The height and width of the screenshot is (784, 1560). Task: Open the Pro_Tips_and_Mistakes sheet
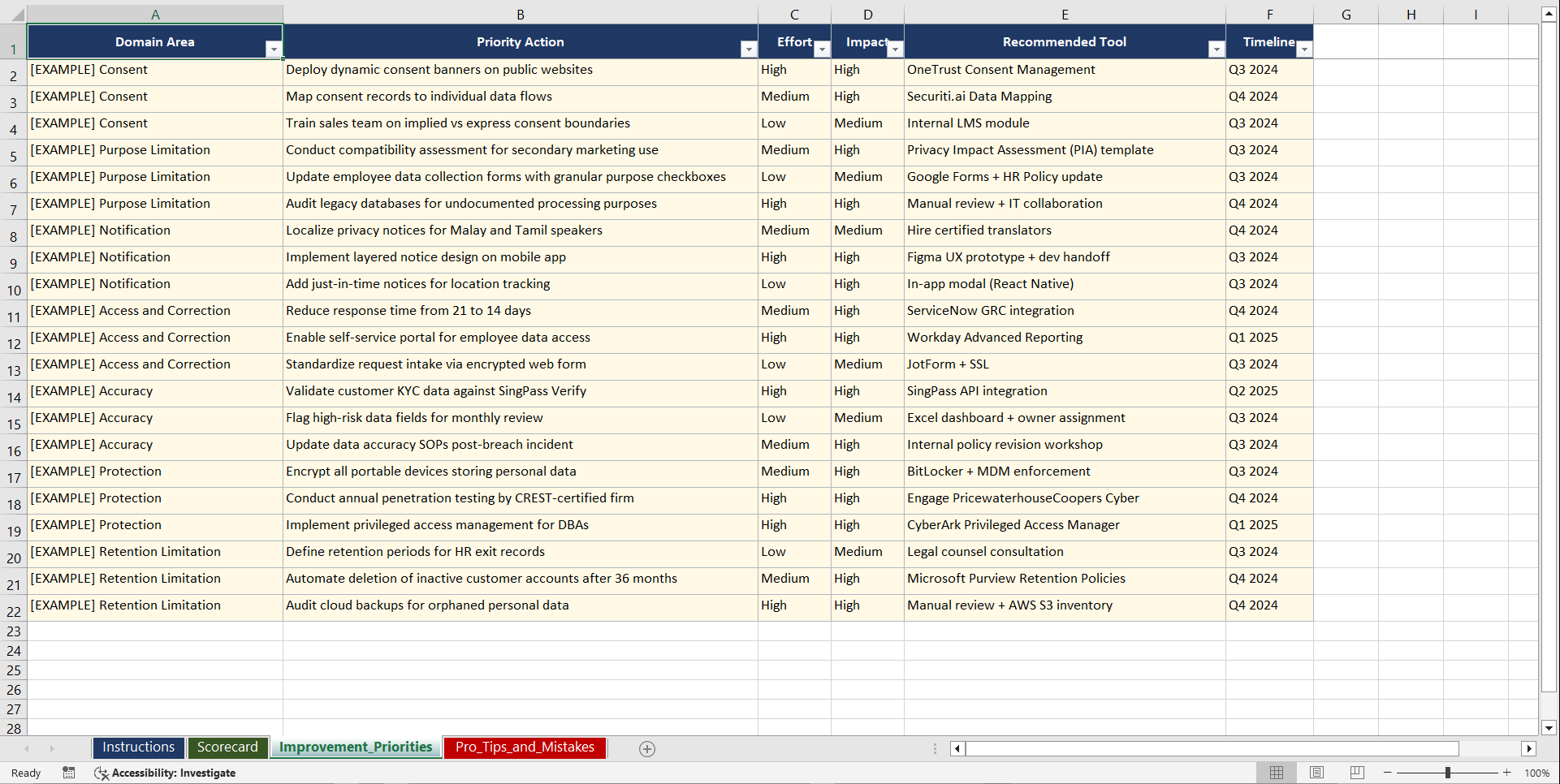(x=525, y=747)
